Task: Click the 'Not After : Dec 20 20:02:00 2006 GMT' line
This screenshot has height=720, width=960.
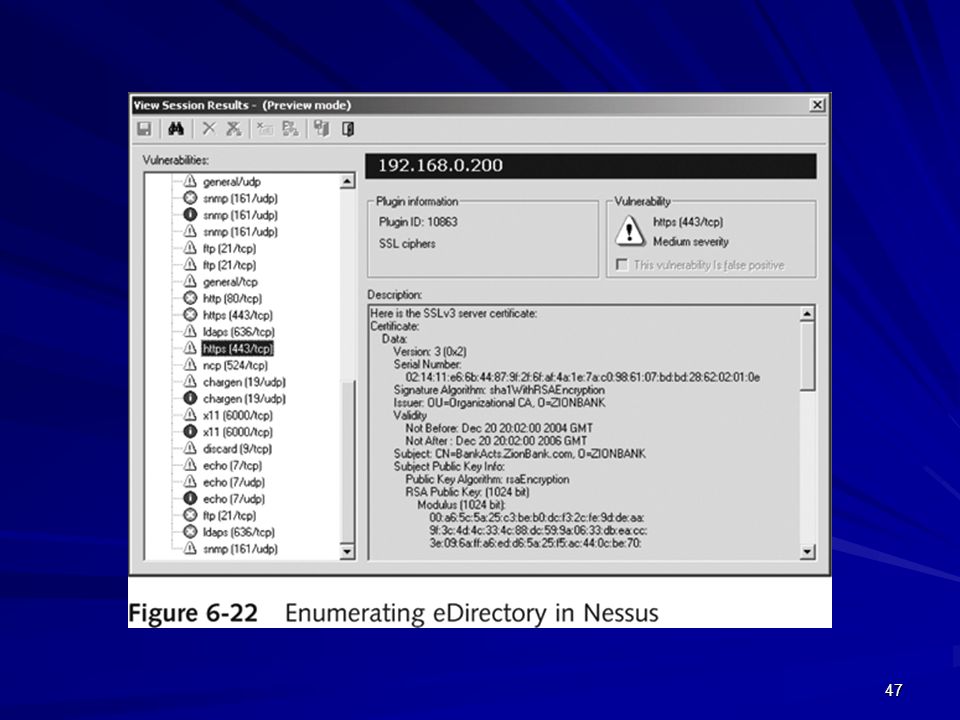Action: pyautogui.click(x=496, y=441)
